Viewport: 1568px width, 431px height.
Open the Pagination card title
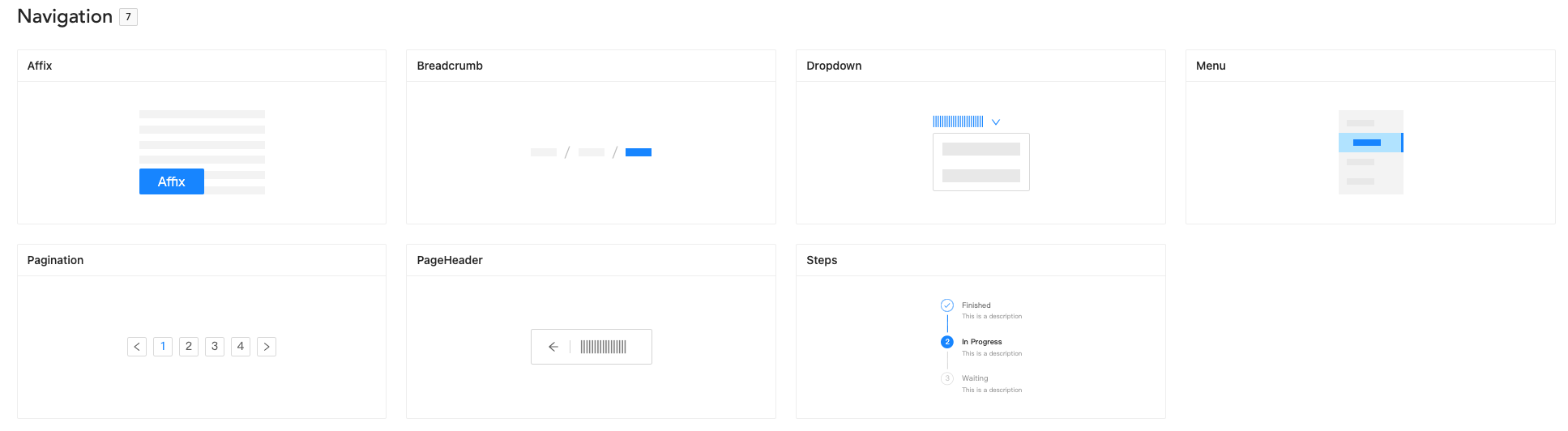click(55, 260)
